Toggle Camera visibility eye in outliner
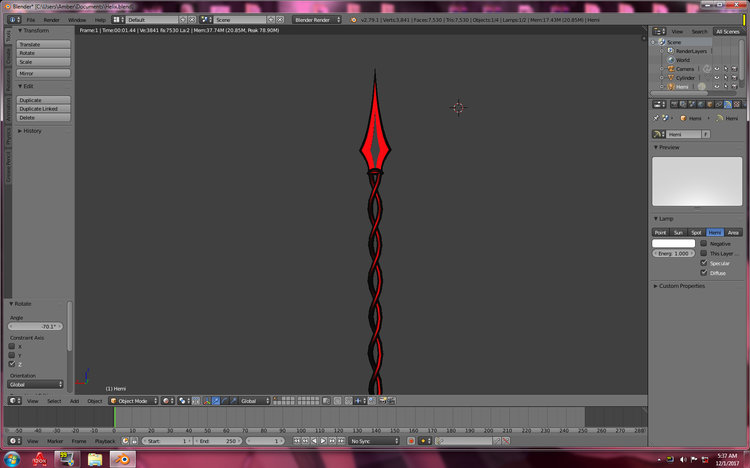Viewport: 750px width, 468px height. [x=717, y=69]
